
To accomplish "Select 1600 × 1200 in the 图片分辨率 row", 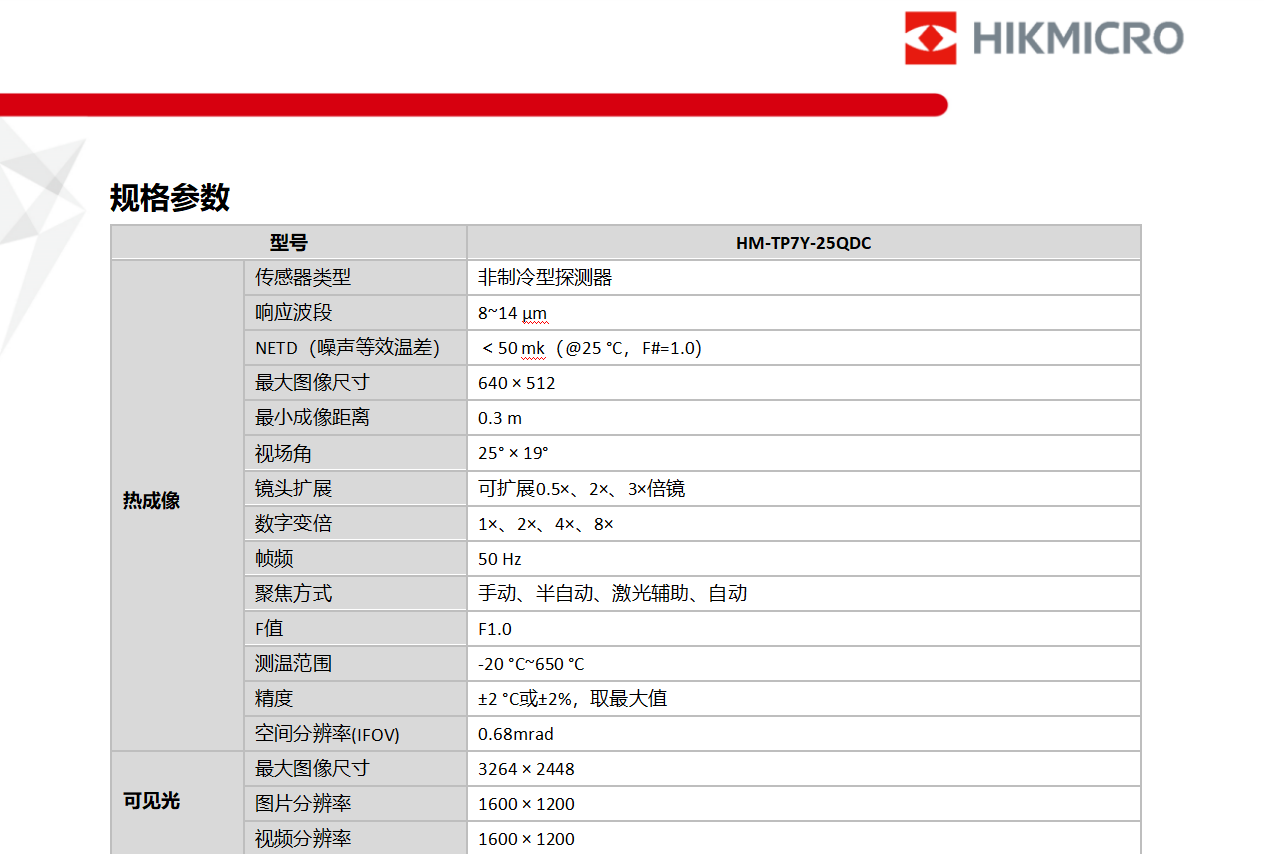I will pyautogui.click(x=526, y=804).
